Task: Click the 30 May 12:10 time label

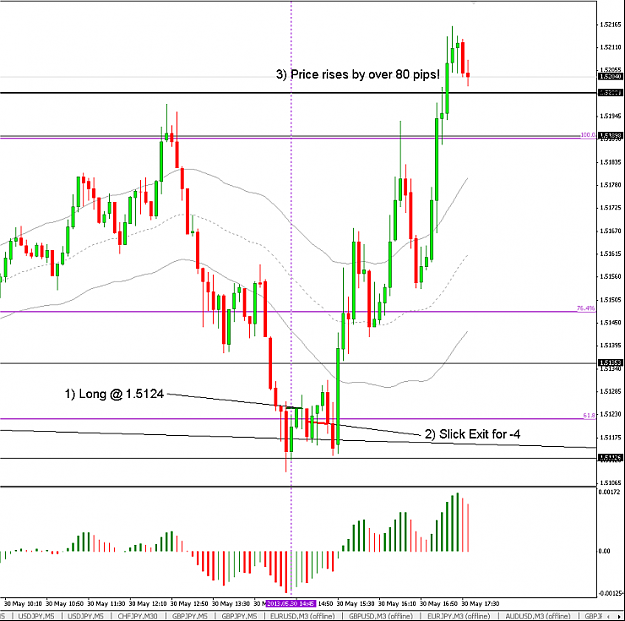Action: 147,604
